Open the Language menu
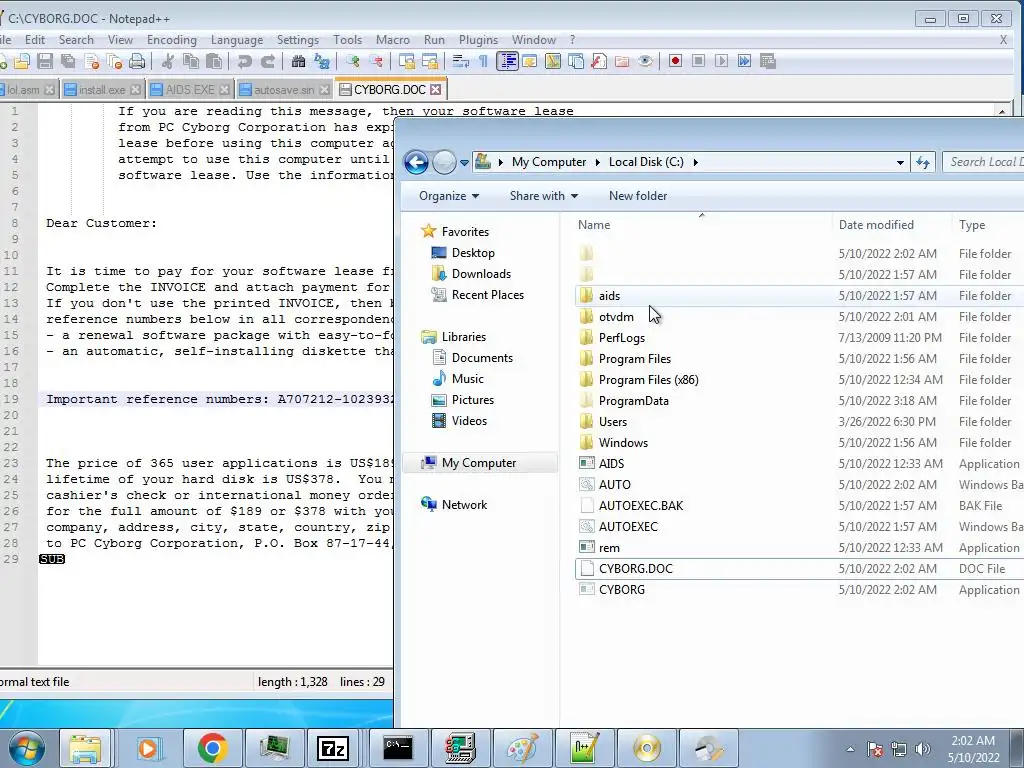1024x768 pixels. point(236,40)
